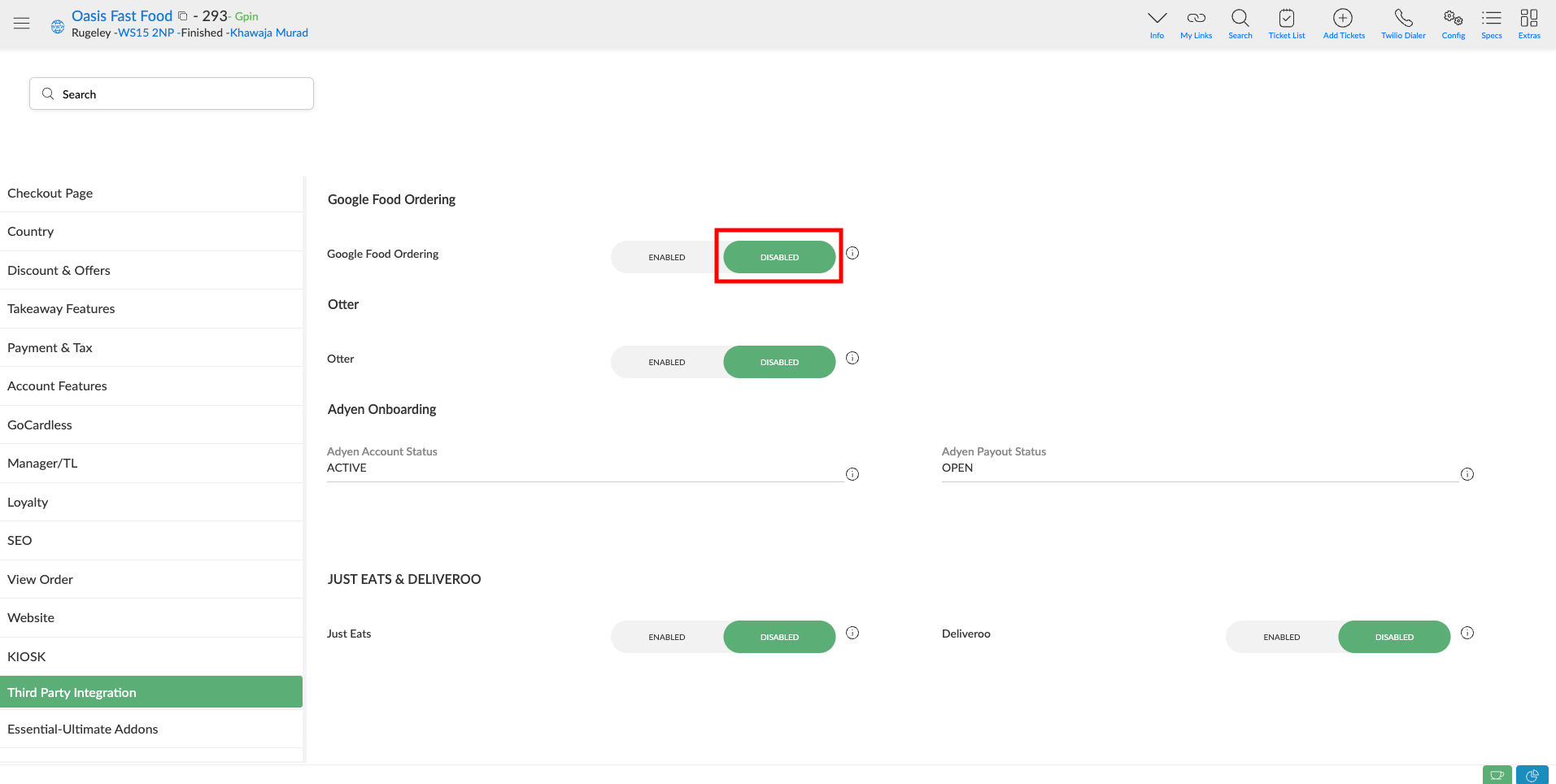Set Deliveroo to Enabled
Viewport: 1556px width, 784px height.
click(x=1282, y=637)
